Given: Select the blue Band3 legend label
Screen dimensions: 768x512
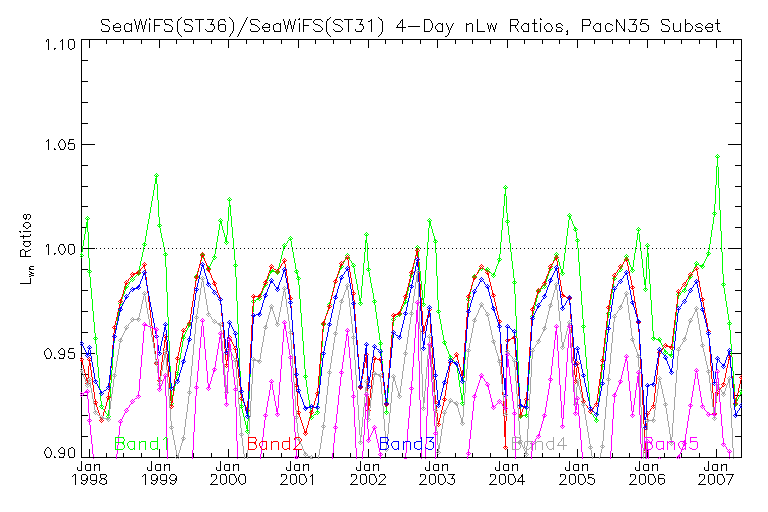Looking at the screenshot, I should tap(407, 444).
